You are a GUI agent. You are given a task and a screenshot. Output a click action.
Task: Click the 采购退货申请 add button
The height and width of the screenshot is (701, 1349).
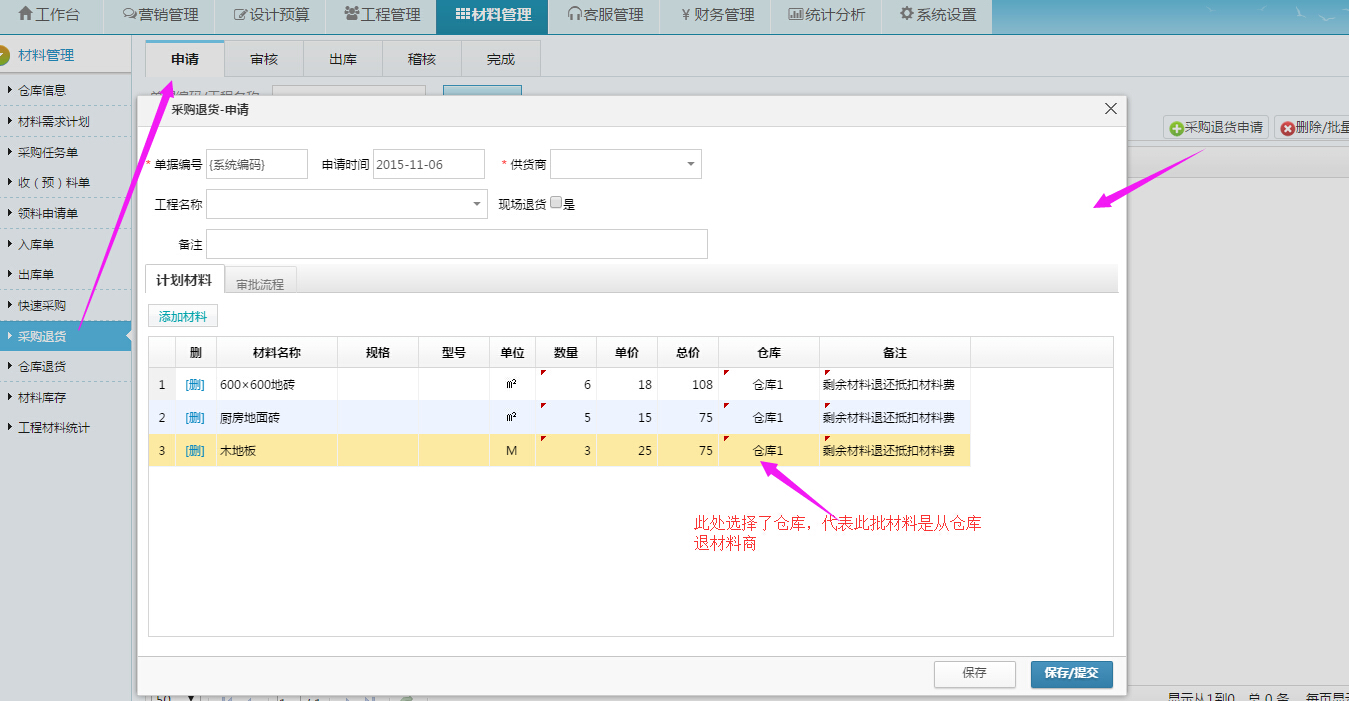coord(1216,128)
